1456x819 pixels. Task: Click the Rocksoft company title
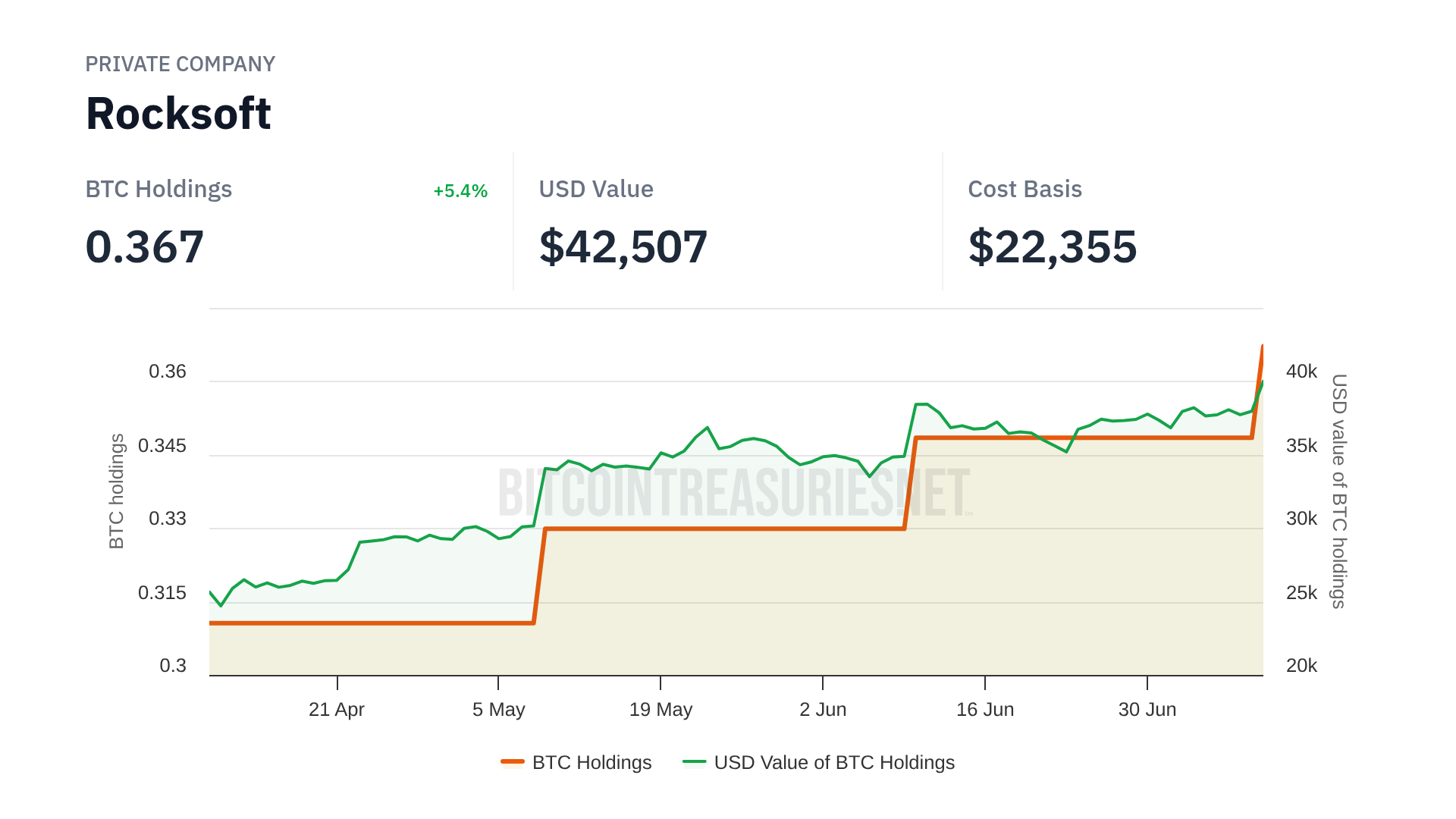[178, 114]
